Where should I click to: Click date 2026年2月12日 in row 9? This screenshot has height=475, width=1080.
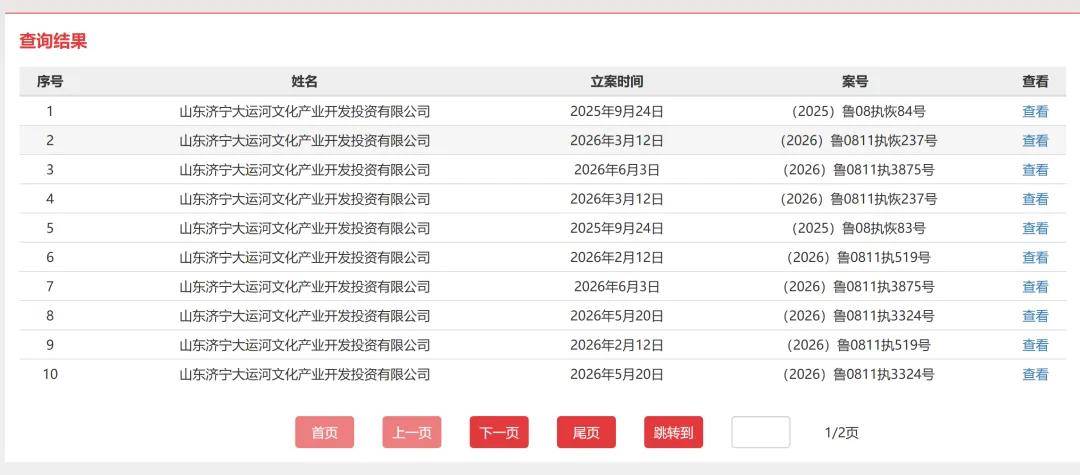[616, 345]
